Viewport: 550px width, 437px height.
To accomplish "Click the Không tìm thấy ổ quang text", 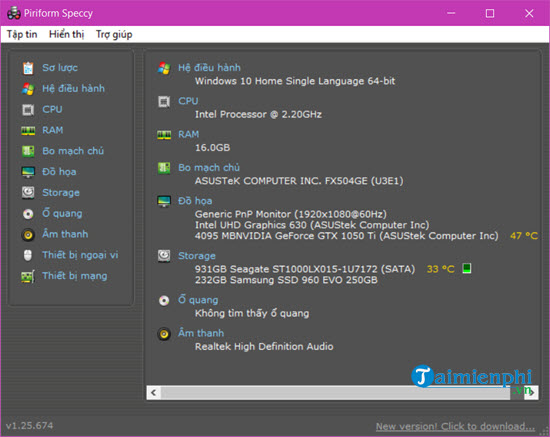I will pyautogui.click(x=252, y=313).
